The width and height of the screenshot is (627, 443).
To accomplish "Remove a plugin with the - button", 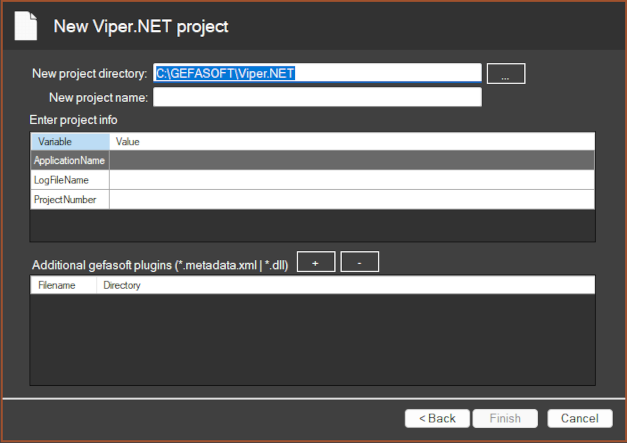I will (x=359, y=262).
